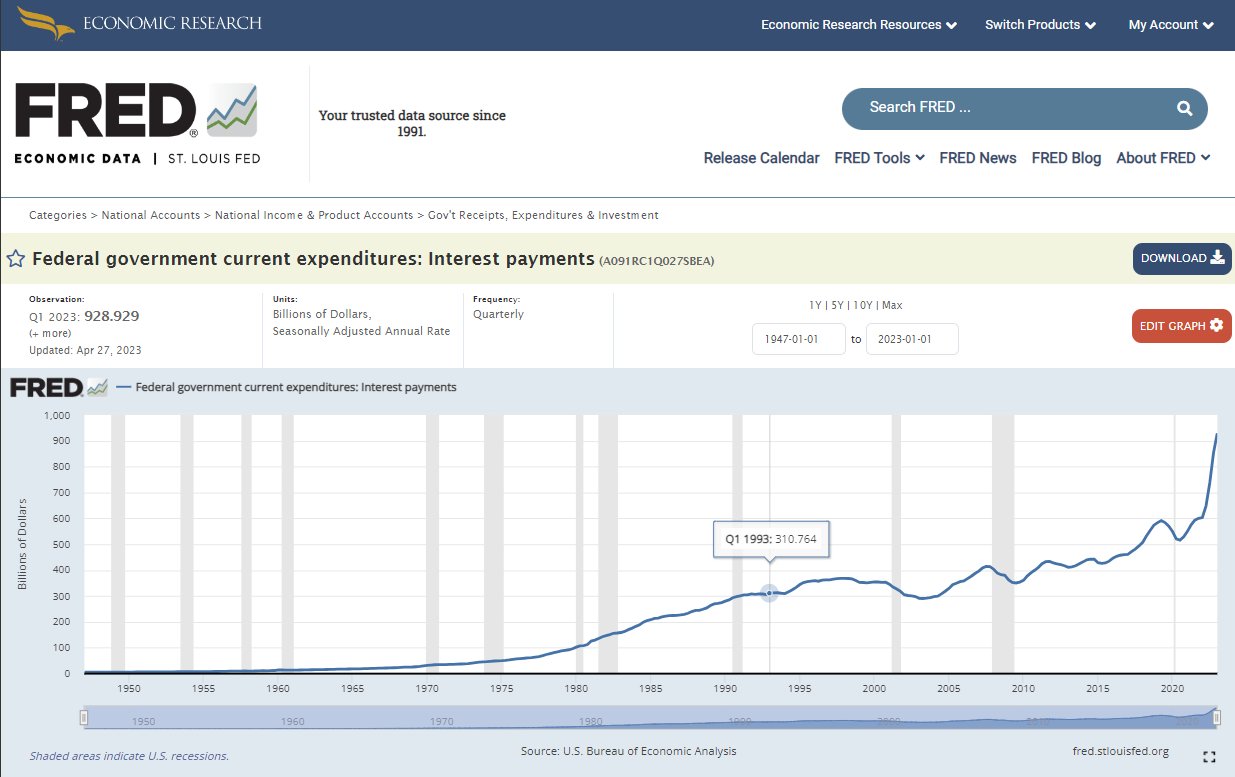
Task: Click the fullscreen chart icon
Action: click(x=1209, y=757)
